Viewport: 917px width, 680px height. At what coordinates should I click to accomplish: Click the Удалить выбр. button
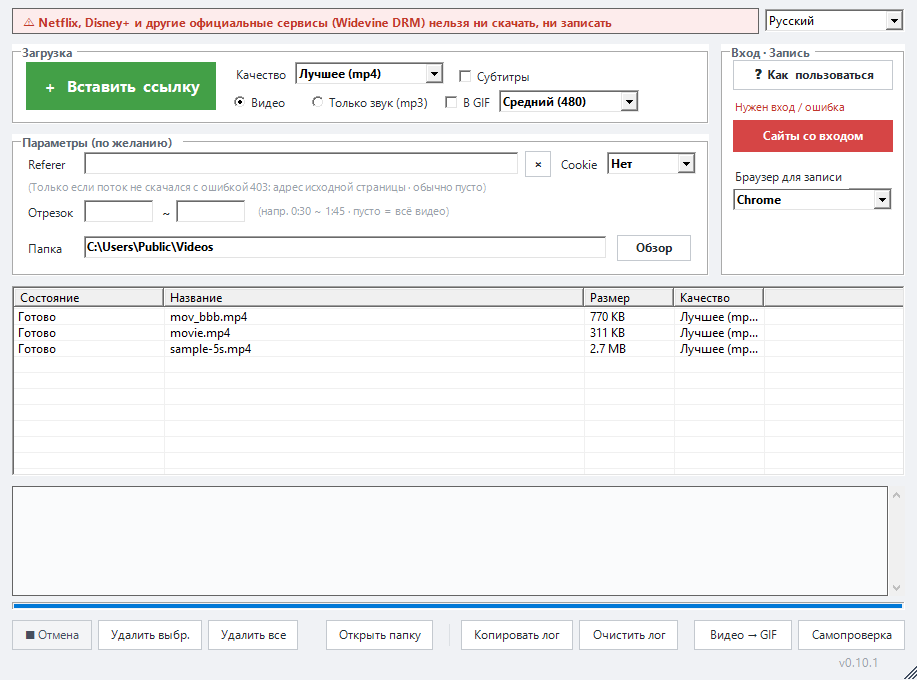coord(150,635)
